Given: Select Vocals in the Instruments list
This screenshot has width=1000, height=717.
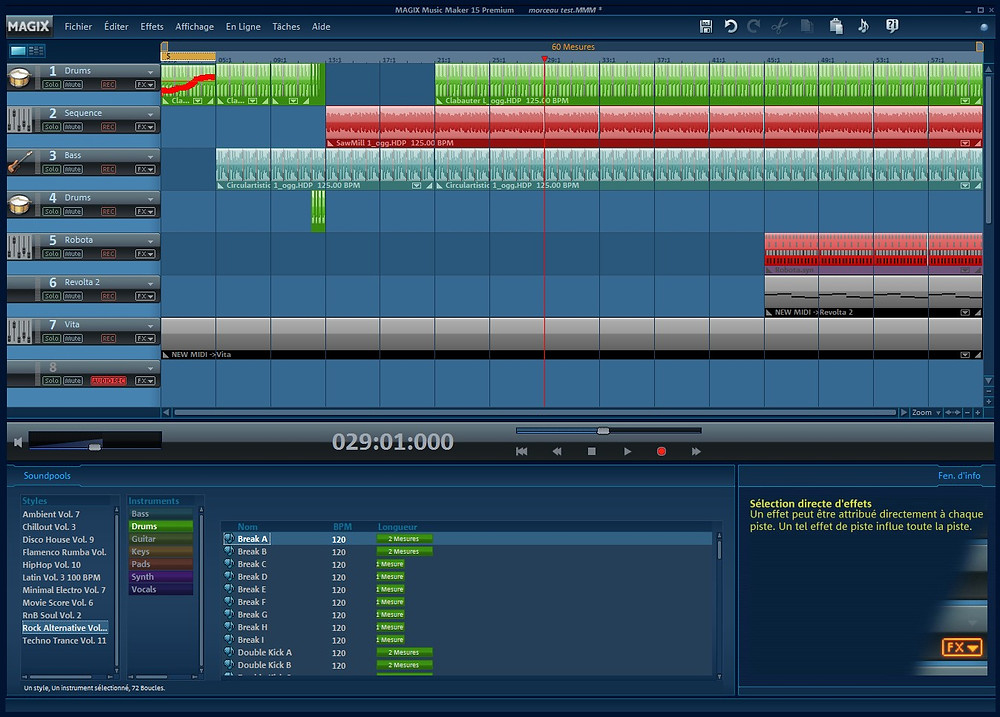Looking at the screenshot, I should [x=161, y=589].
